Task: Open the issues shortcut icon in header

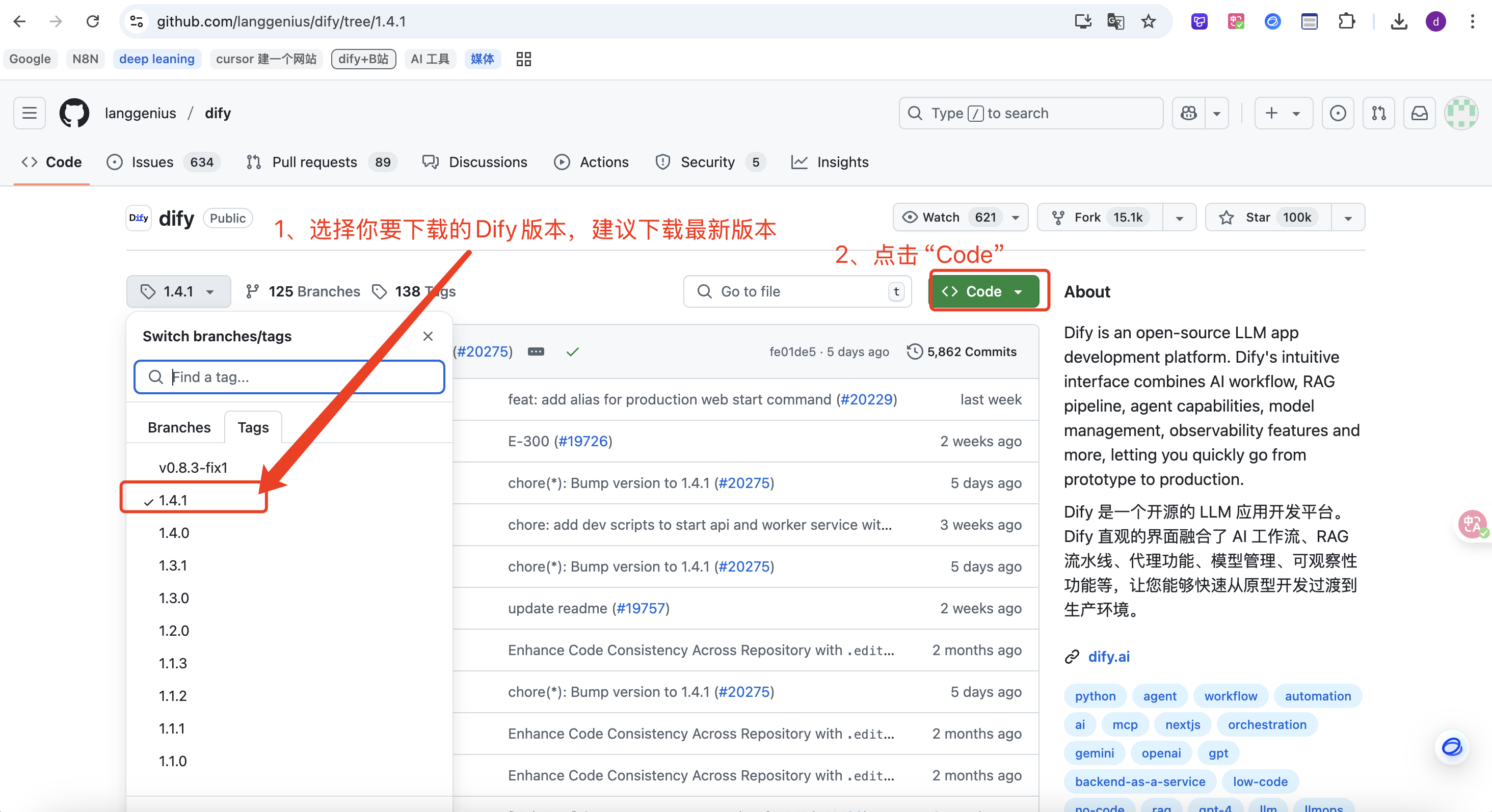Action: [x=1338, y=113]
